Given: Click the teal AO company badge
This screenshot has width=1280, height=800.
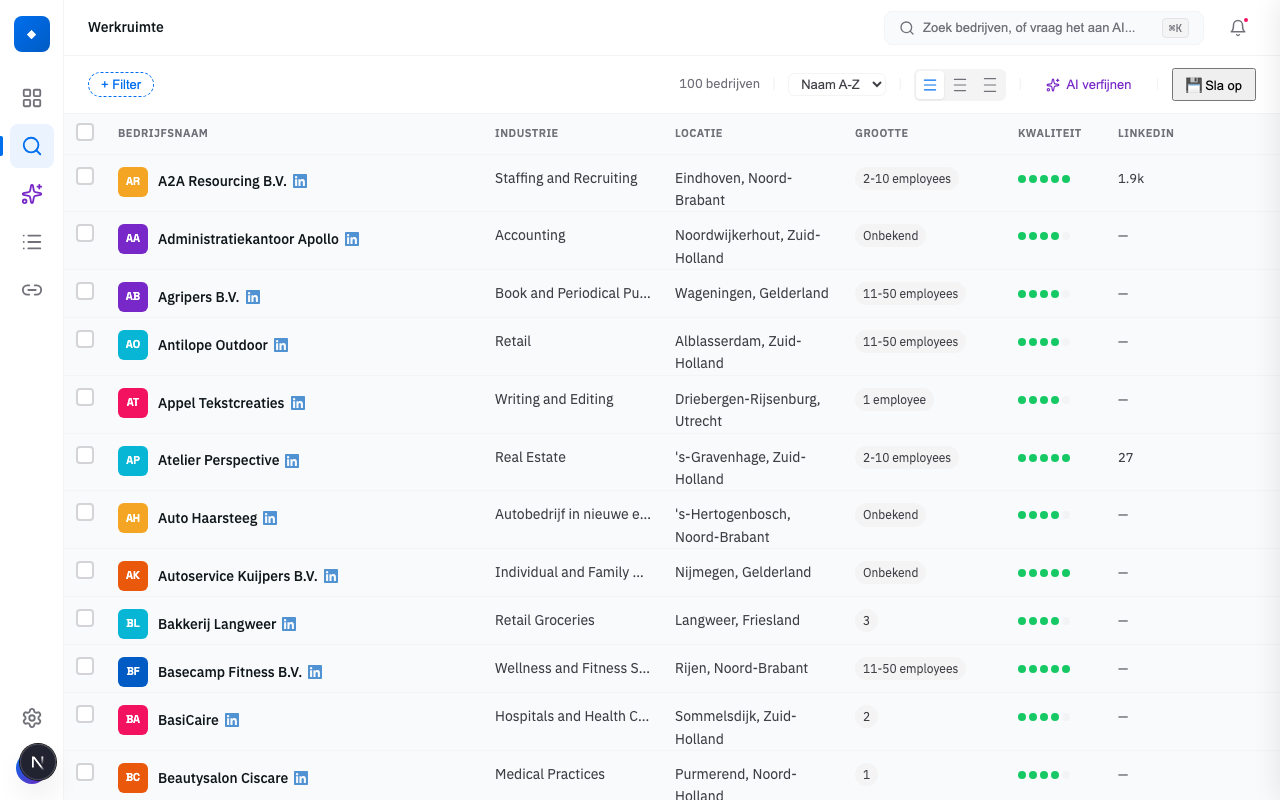Looking at the screenshot, I should 133,345.
